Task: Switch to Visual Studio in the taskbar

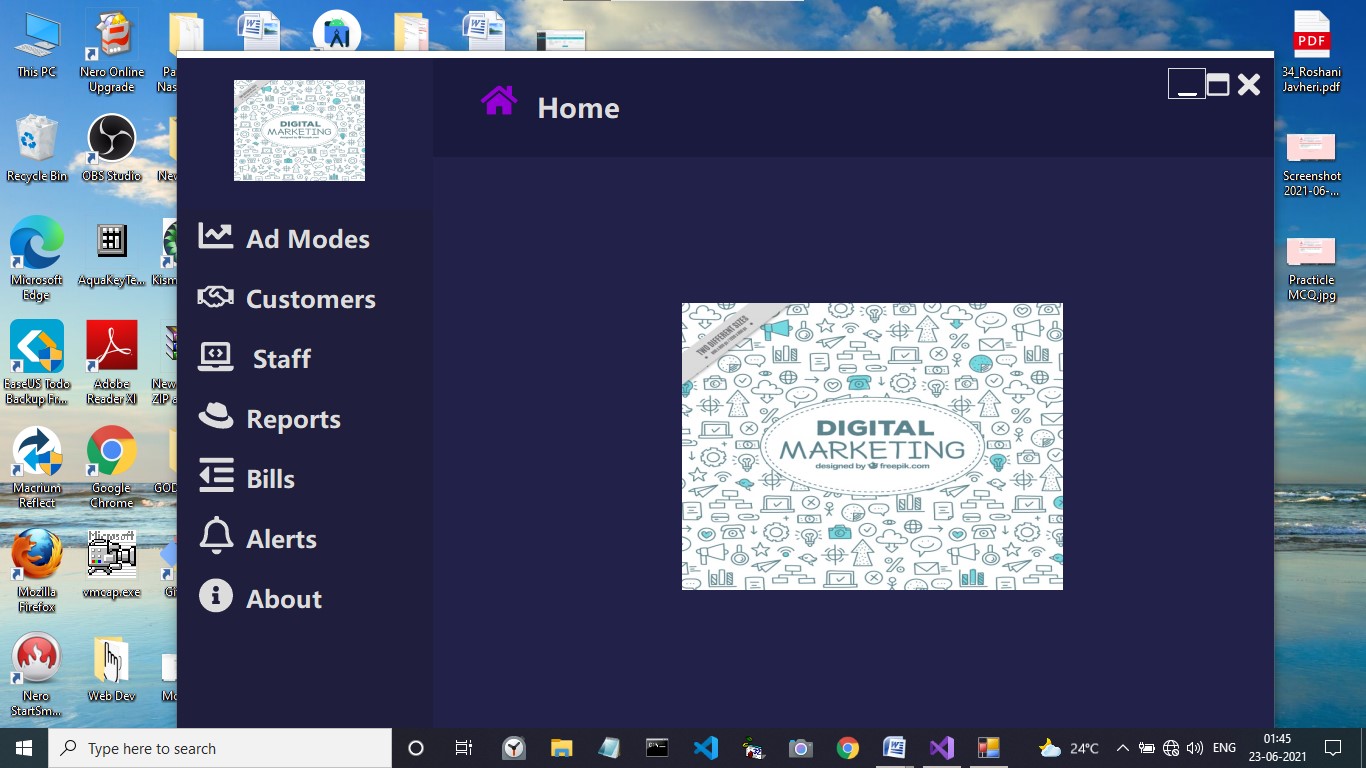Action: [941, 748]
